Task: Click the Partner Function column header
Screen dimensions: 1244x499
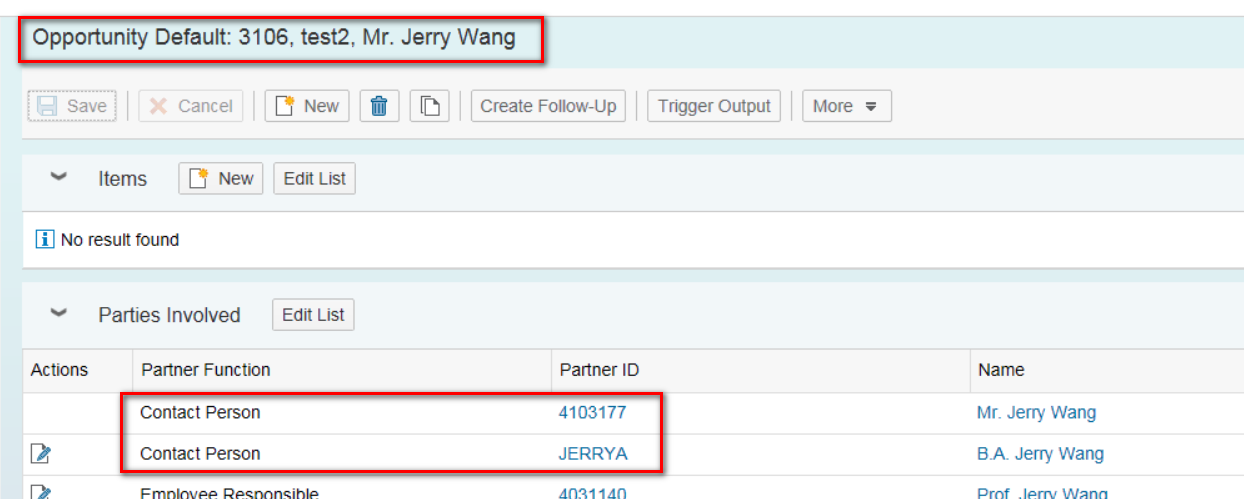Action: click(206, 370)
